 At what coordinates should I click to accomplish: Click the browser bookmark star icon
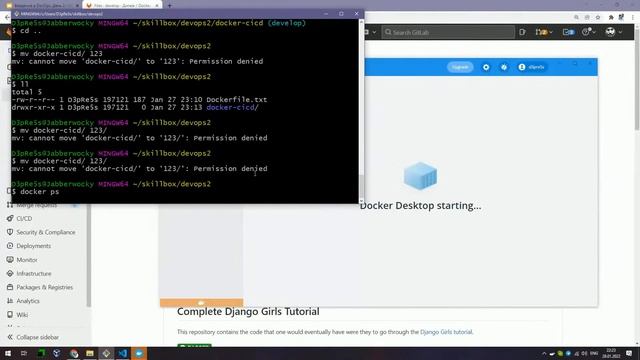(598, 18)
